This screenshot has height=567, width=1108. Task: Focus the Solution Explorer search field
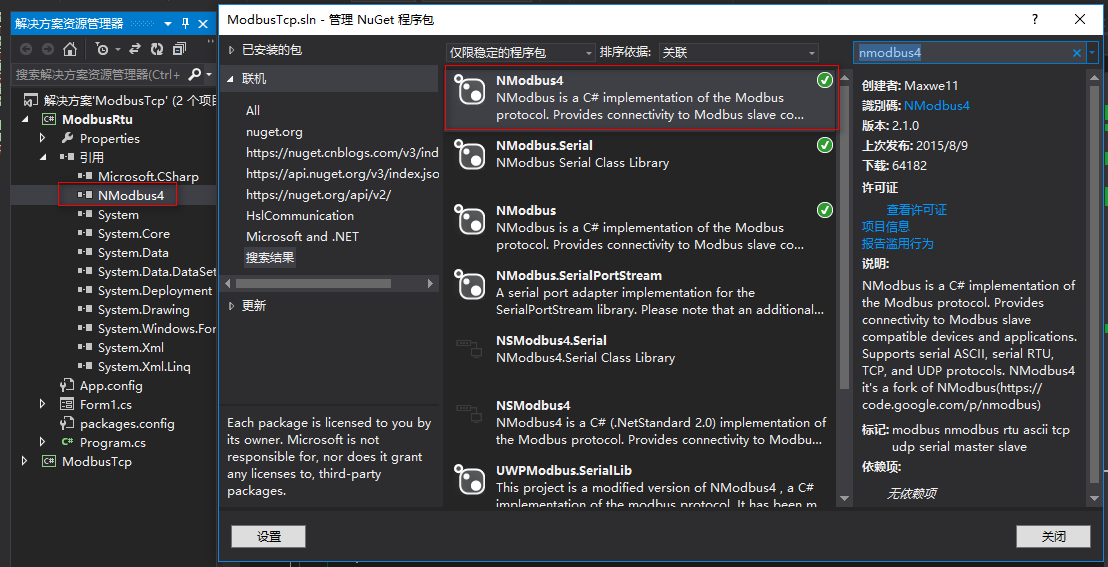pyautogui.click(x=99, y=74)
